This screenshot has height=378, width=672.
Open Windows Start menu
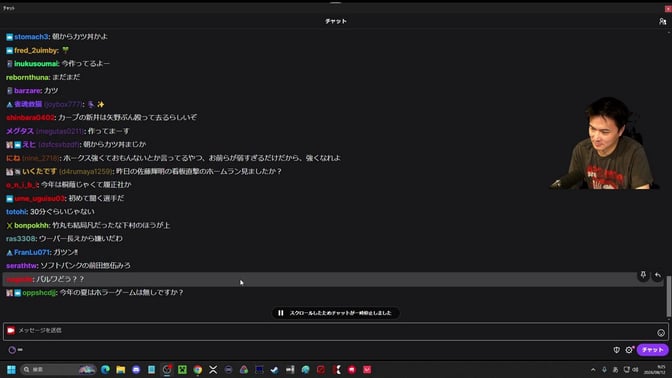coord(11,369)
